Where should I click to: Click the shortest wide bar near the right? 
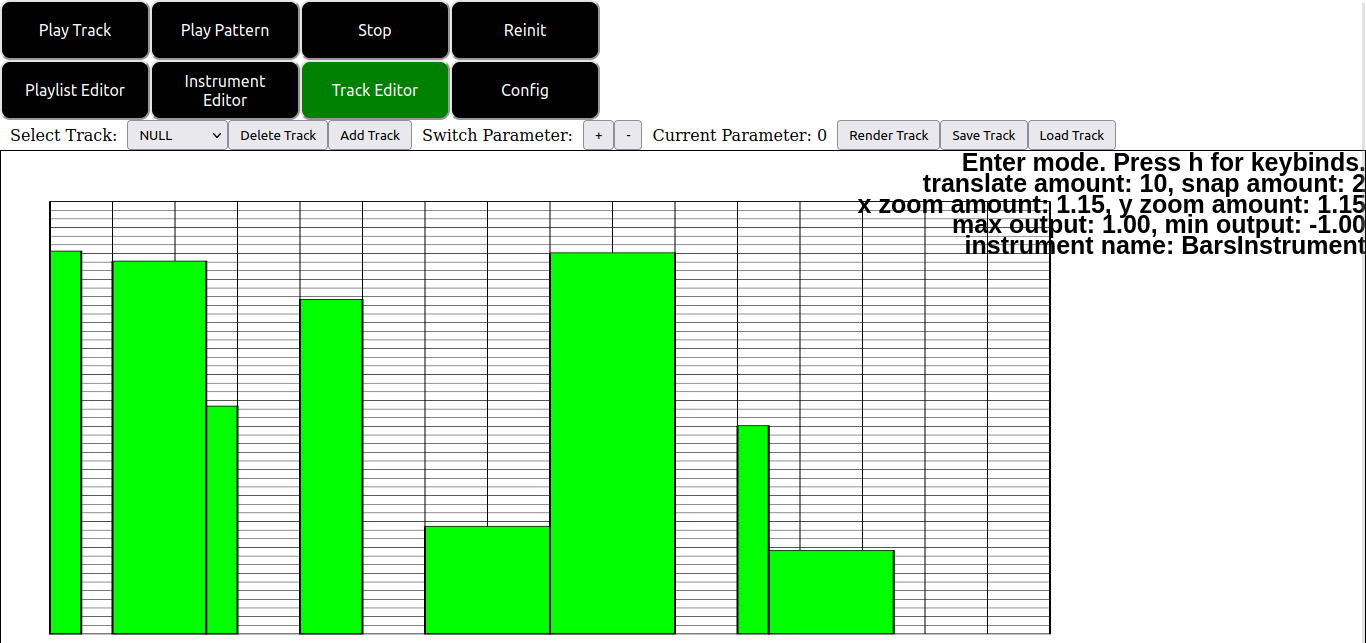click(831, 592)
